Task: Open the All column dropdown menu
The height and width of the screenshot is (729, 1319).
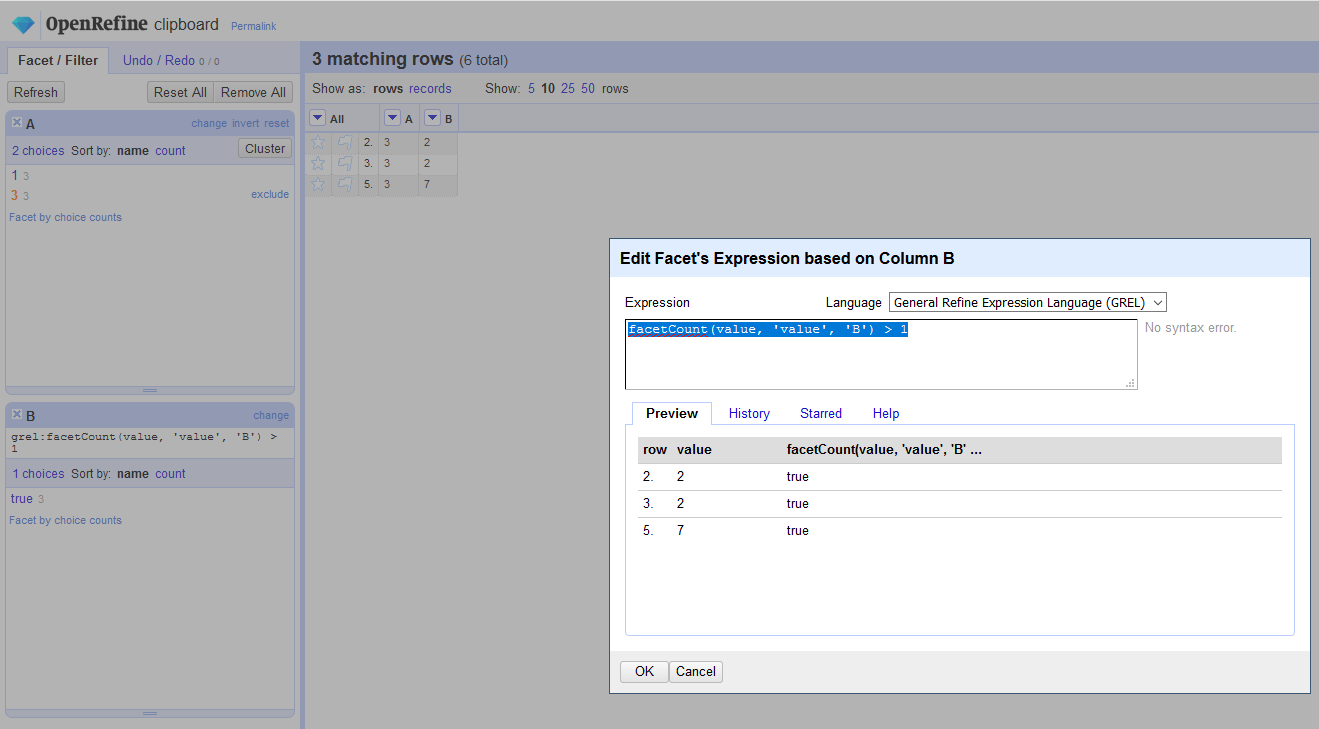Action: click(x=317, y=118)
